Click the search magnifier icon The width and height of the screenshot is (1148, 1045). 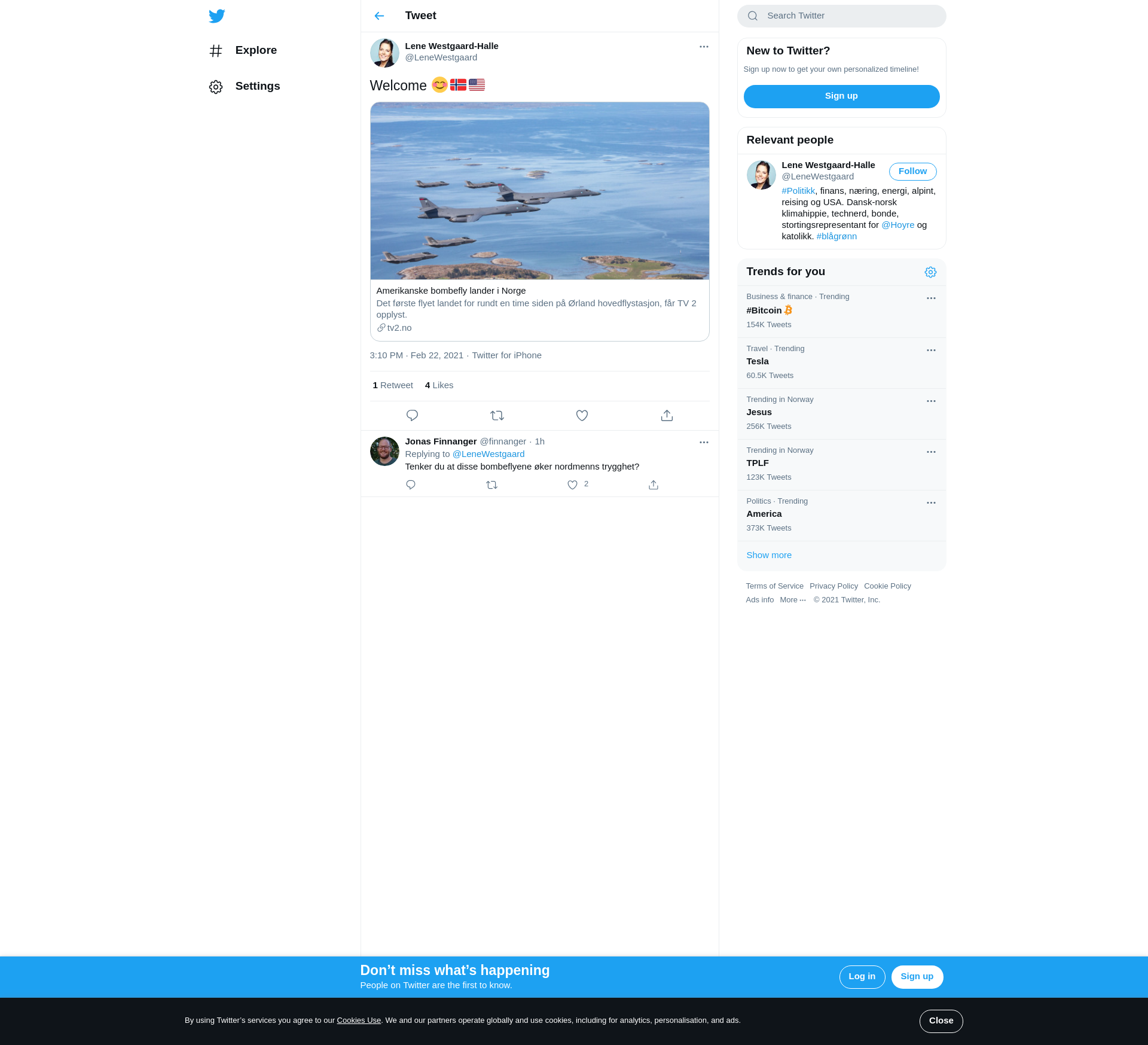coord(753,16)
